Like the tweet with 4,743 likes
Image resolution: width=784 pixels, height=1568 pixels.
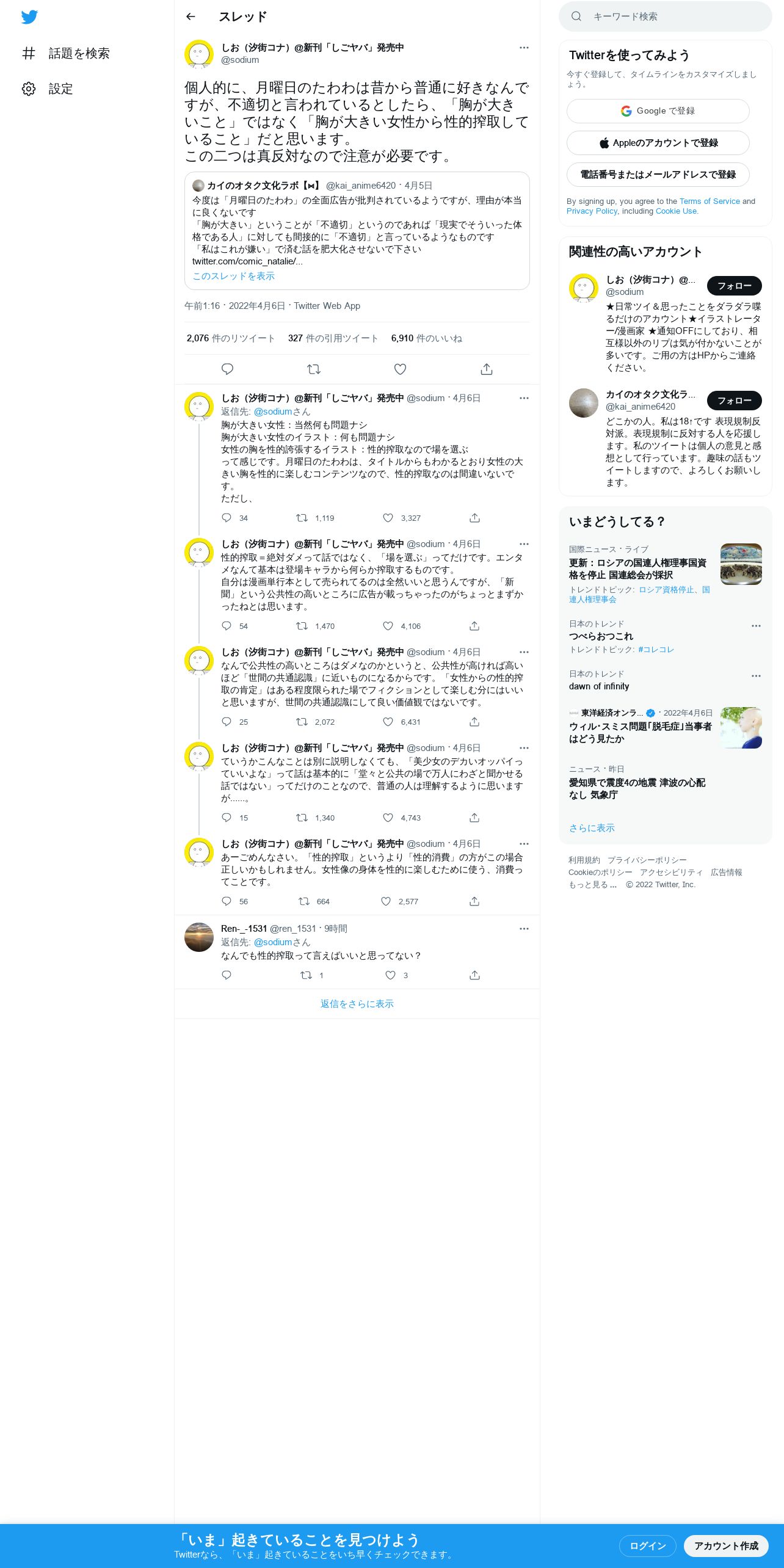388,818
